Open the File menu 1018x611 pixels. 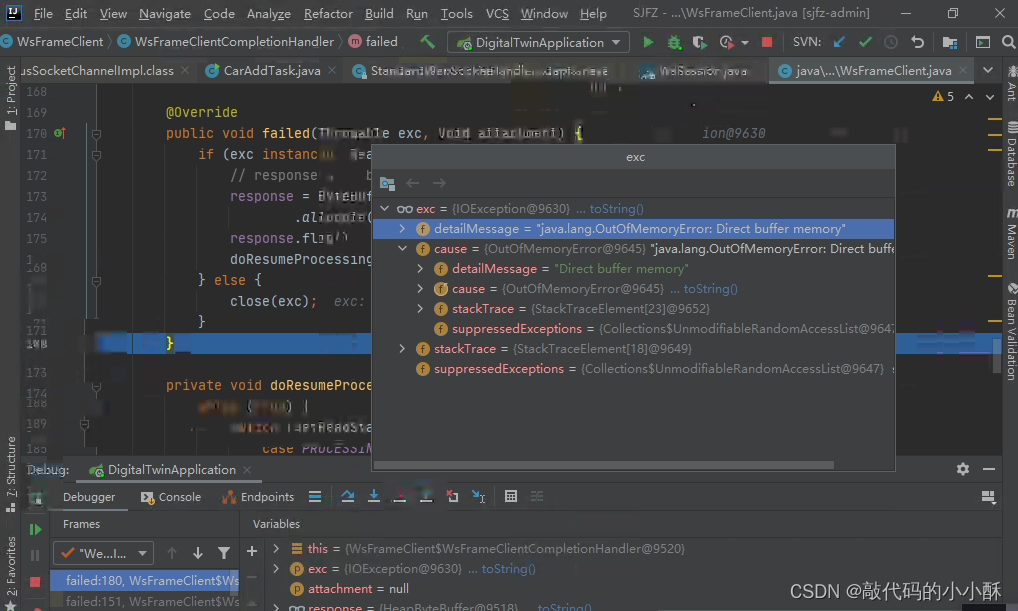[x=43, y=13]
